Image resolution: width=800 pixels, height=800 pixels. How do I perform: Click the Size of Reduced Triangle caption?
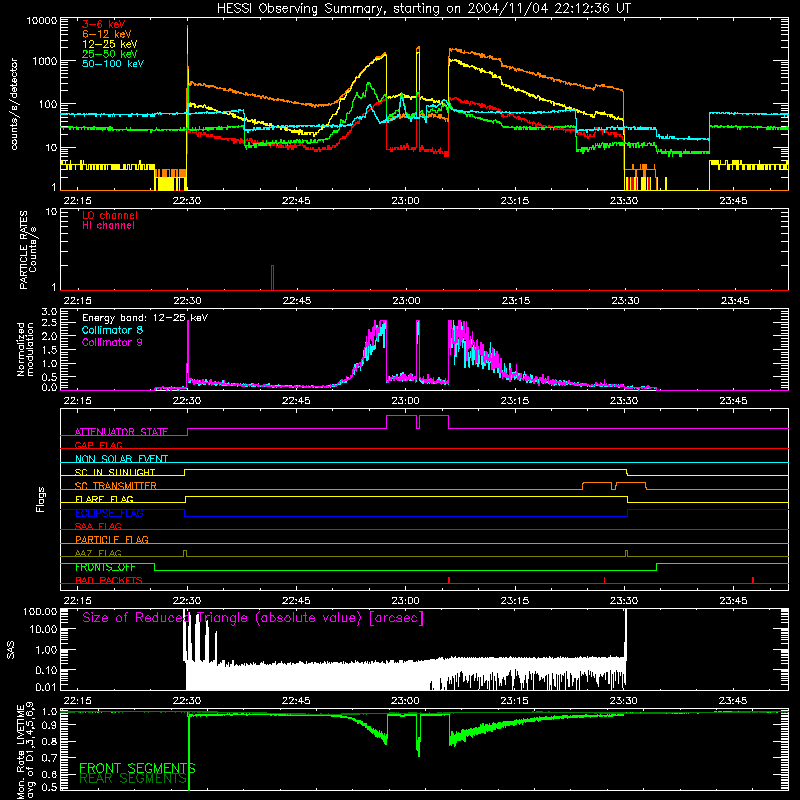(x=253, y=618)
